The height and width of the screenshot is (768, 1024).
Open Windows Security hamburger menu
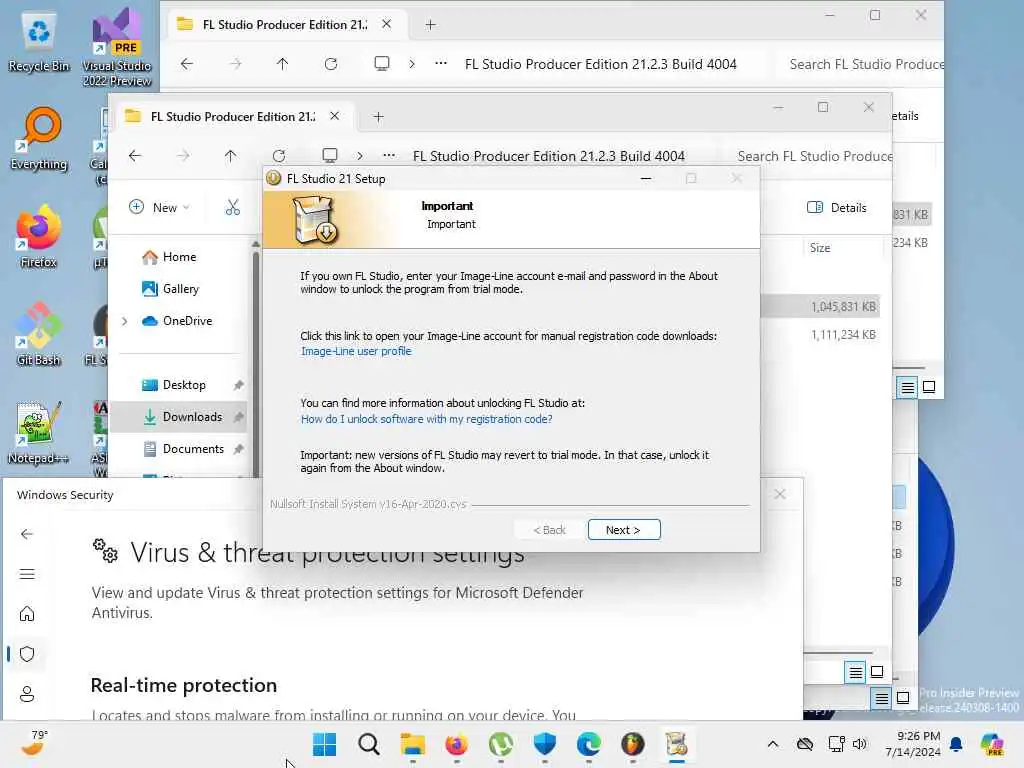(x=27, y=574)
